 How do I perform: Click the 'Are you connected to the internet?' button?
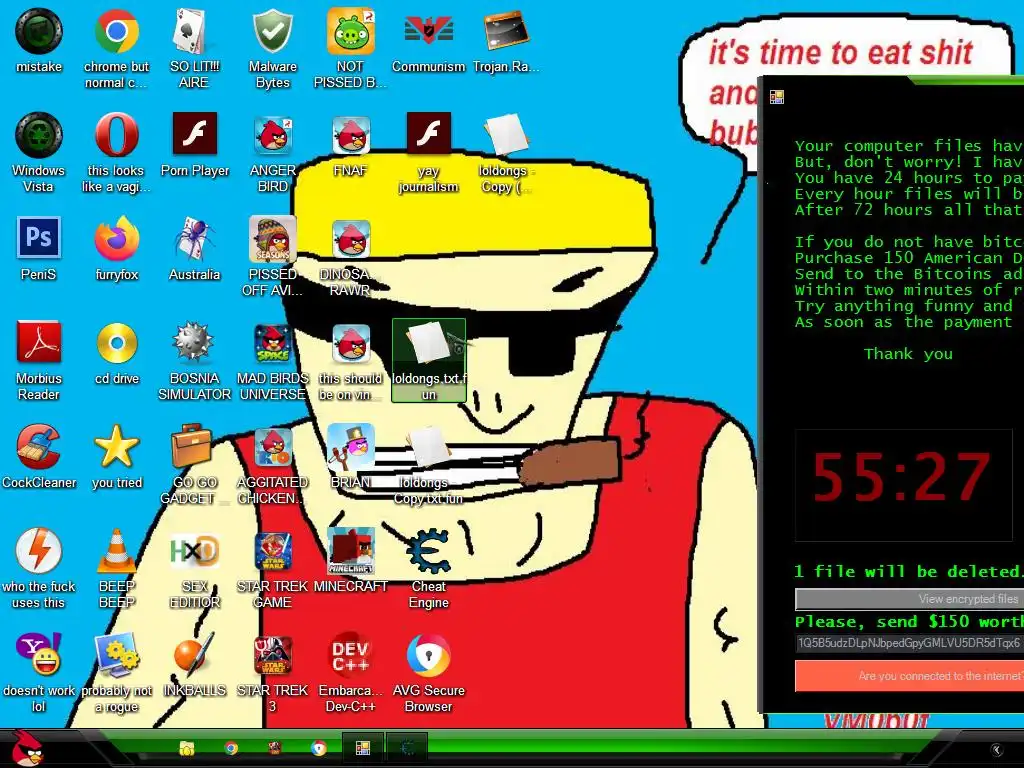point(909,676)
